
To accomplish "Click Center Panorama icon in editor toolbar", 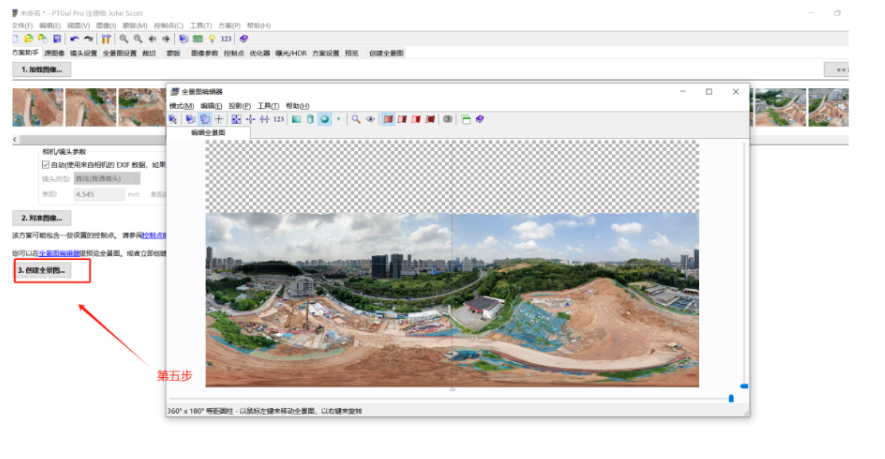I will [250, 119].
